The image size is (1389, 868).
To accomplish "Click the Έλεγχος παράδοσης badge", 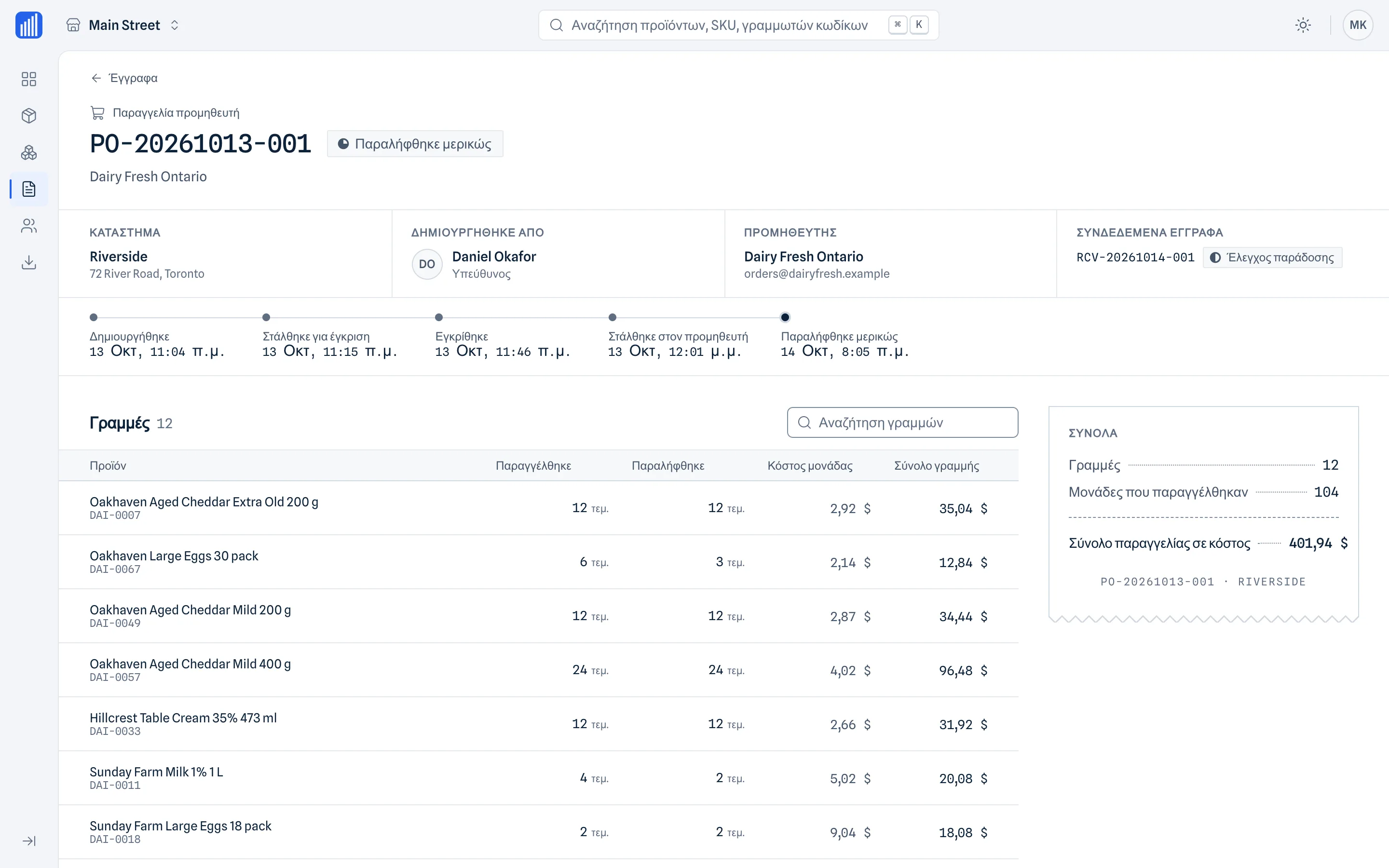I will click(x=1272, y=257).
